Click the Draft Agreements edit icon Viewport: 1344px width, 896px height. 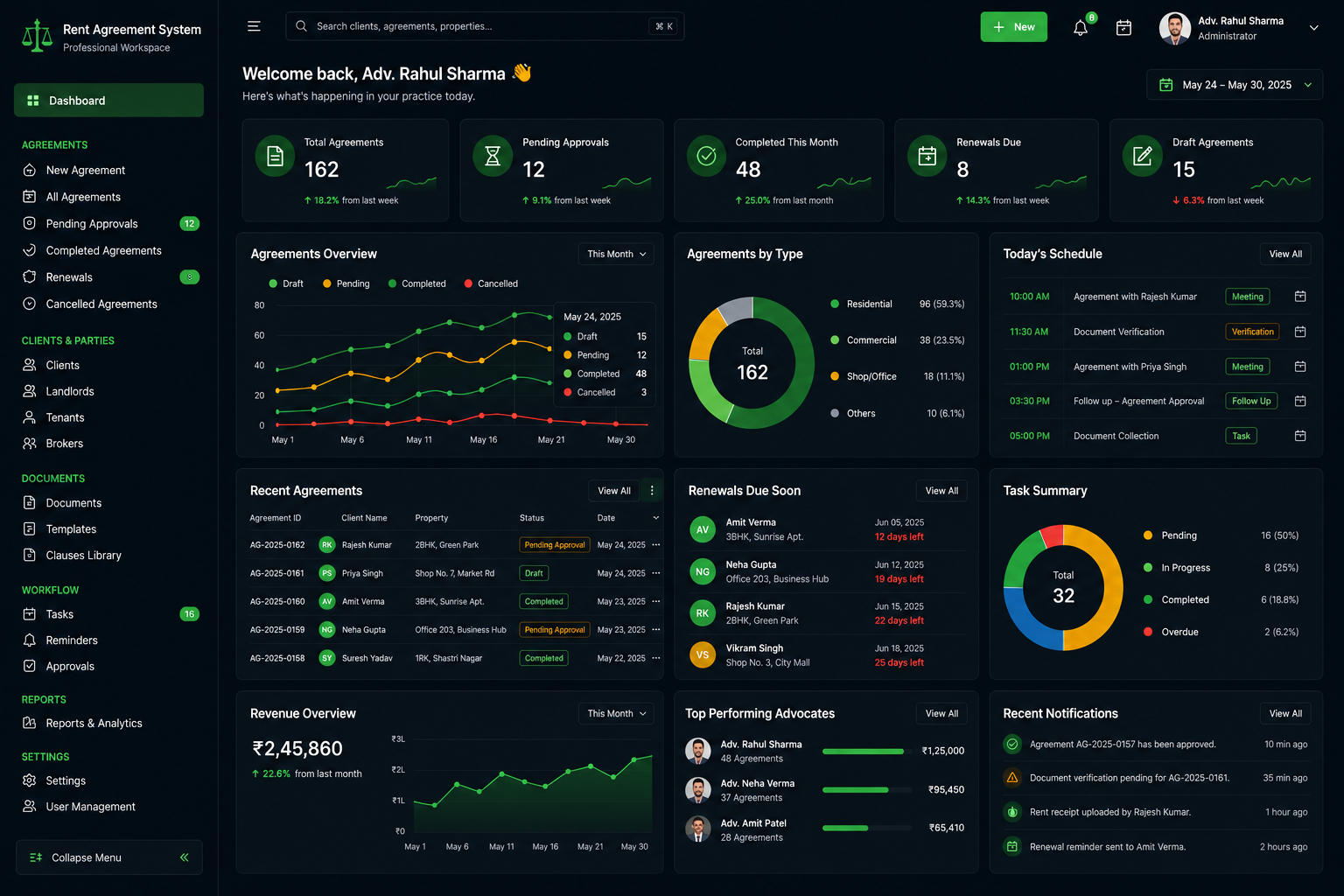click(1143, 157)
